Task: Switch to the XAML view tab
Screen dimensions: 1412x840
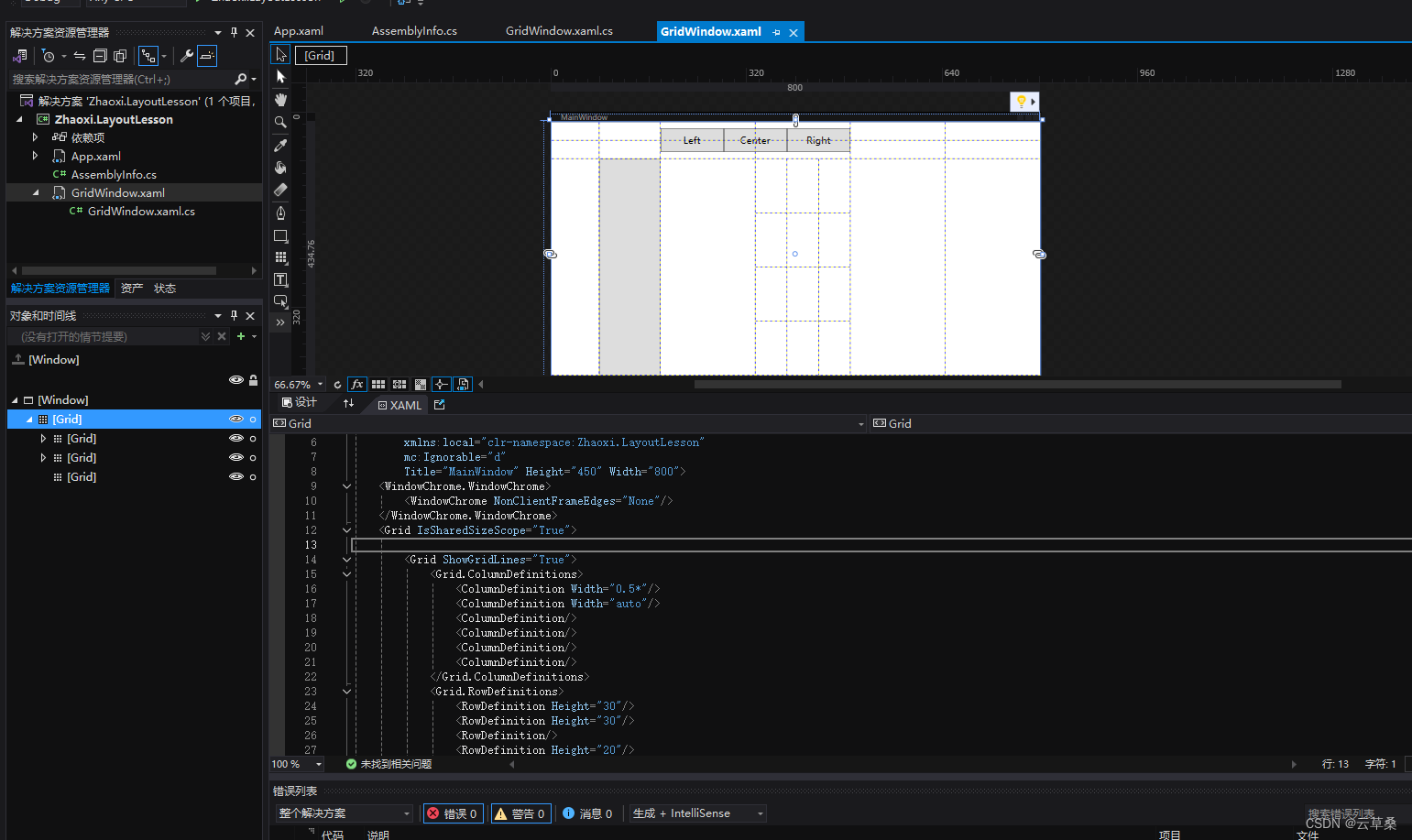Action: click(400, 405)
